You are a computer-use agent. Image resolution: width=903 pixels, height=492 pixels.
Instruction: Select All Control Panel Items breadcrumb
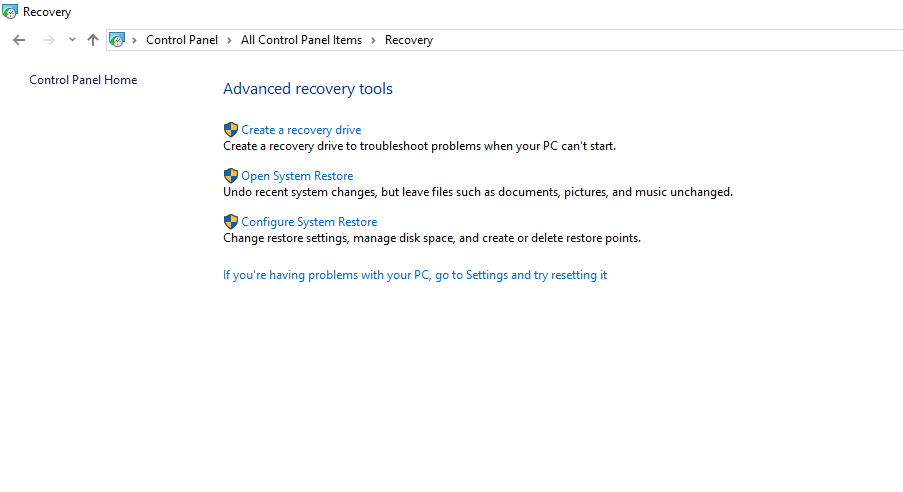[x=301, y=40]
